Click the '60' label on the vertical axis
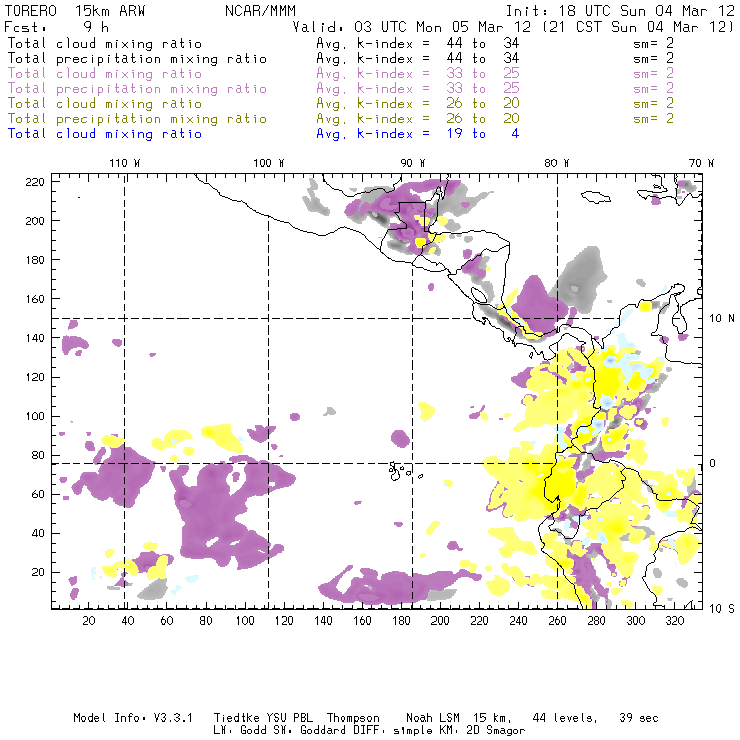 [38, 494]
